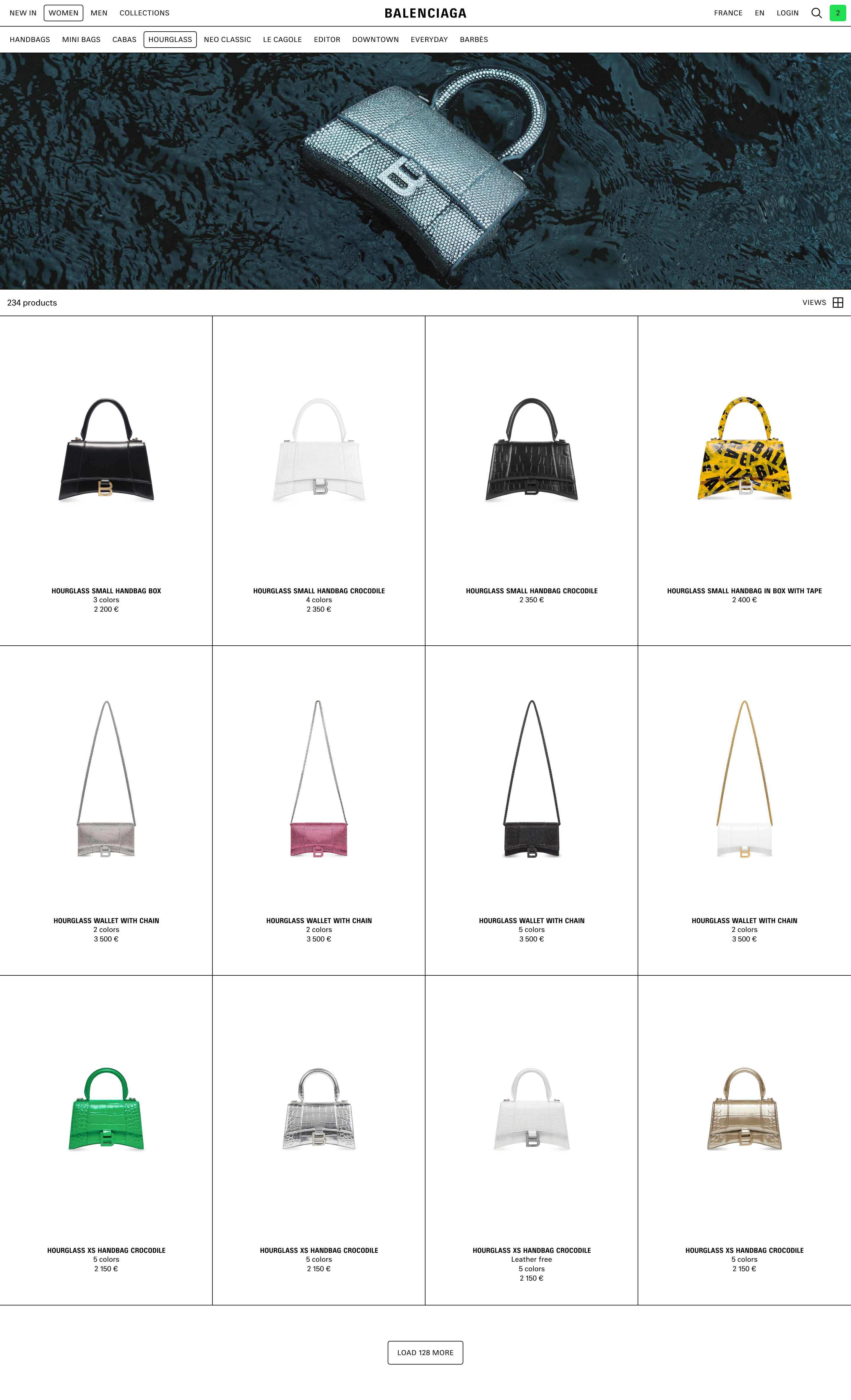Image resolution: width=851 pixels, height=1400 pixels.
Task: Open white leather-free XS handbag image
Action: click(x=532, y=1109)
